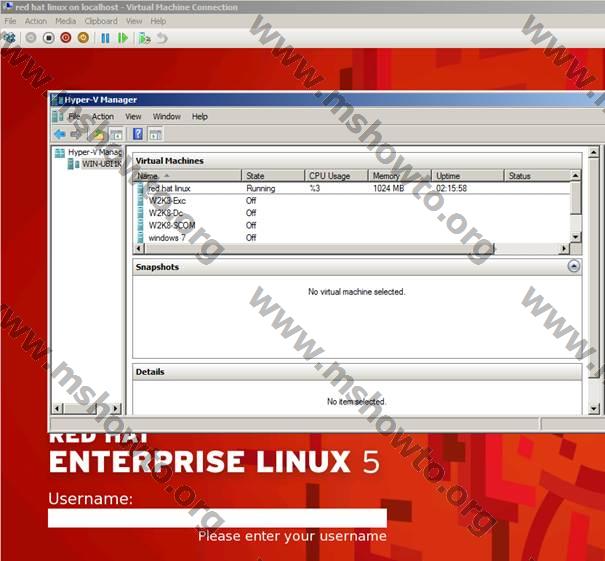Click the blue Back arrow in Hyper-V Manager
Viewport: 605px width, 561px height.
[60, 134]
